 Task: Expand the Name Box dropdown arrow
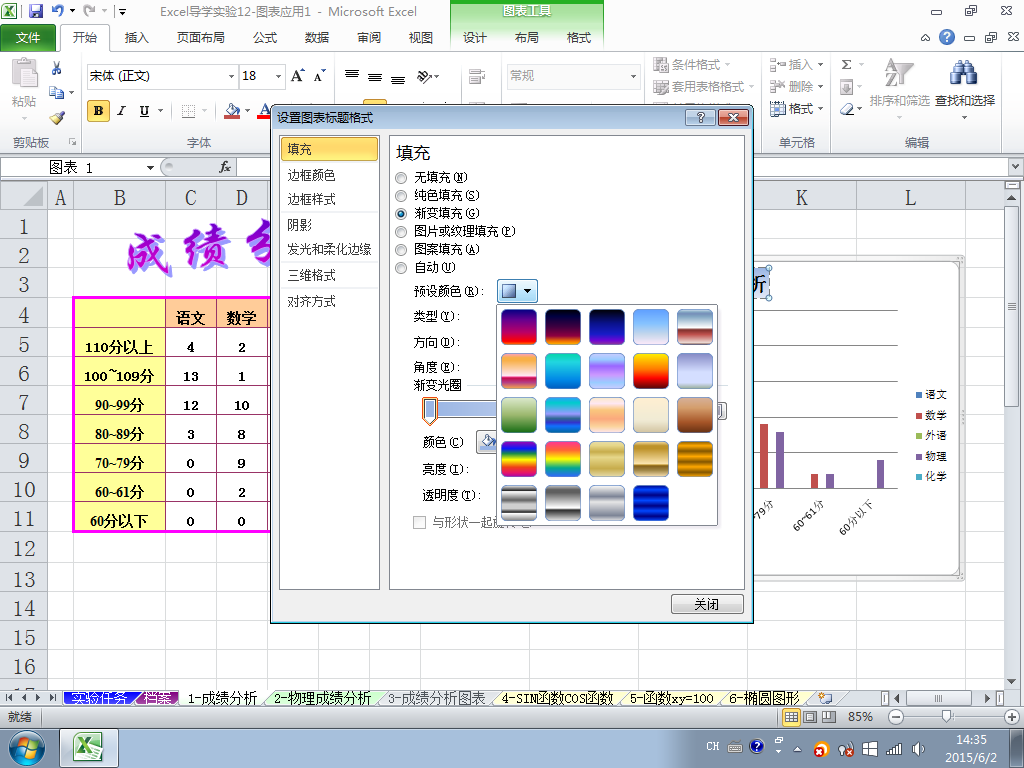[150, 168]
